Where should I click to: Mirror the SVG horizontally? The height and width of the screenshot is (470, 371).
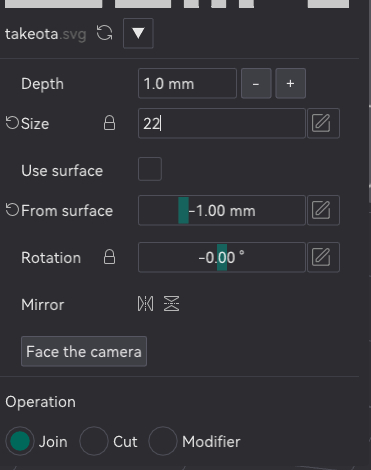point(146,304)
